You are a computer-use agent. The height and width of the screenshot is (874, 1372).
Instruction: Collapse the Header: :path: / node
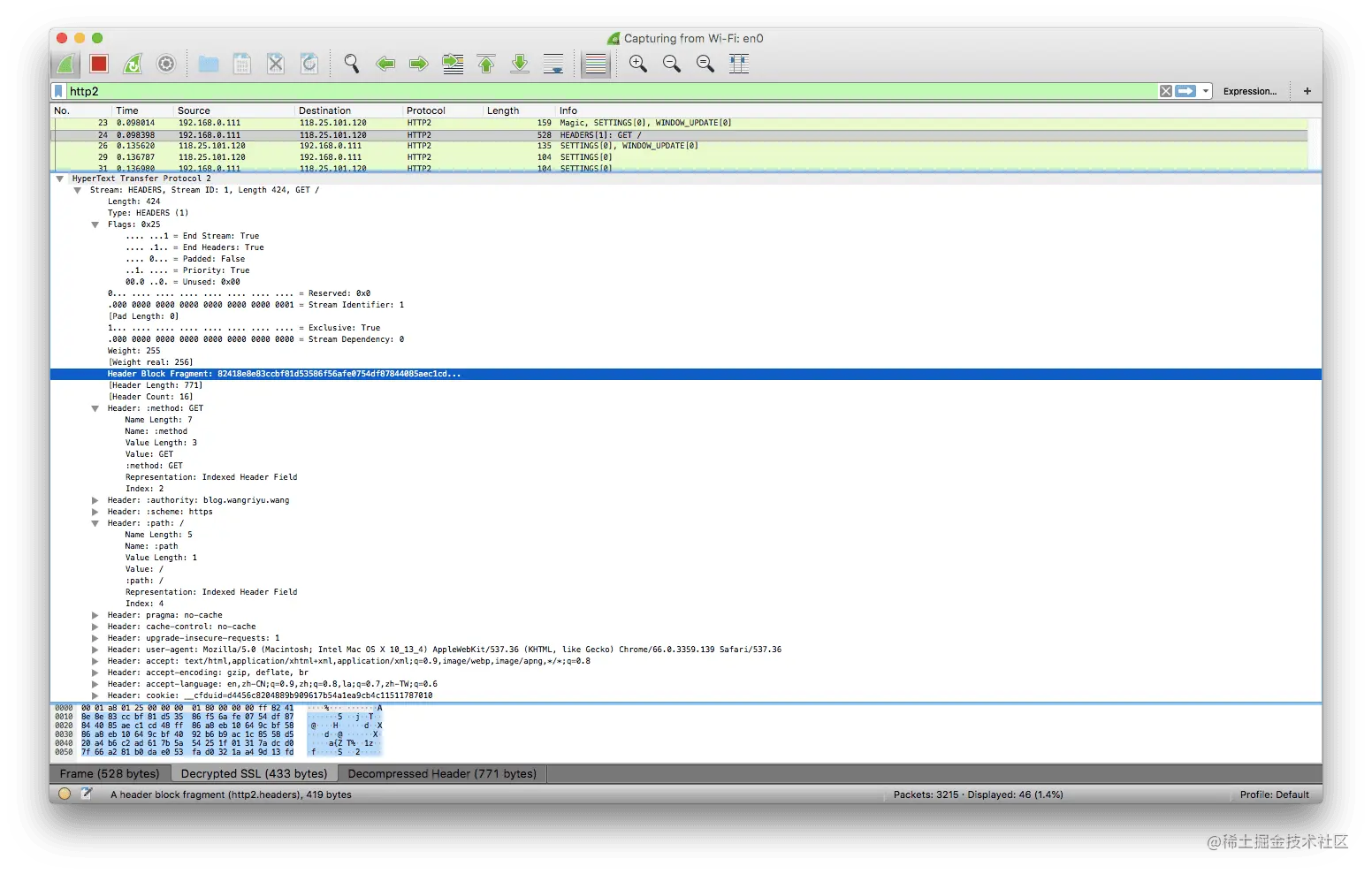(95, 523)
